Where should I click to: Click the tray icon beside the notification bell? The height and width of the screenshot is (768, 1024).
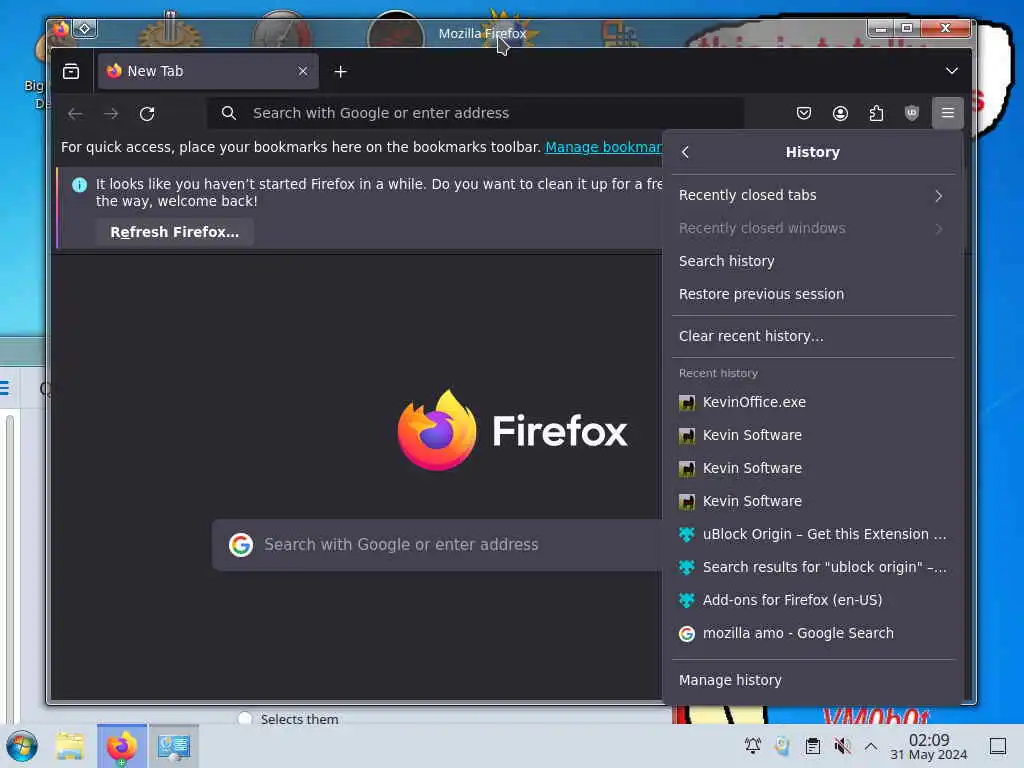[782, 746]
